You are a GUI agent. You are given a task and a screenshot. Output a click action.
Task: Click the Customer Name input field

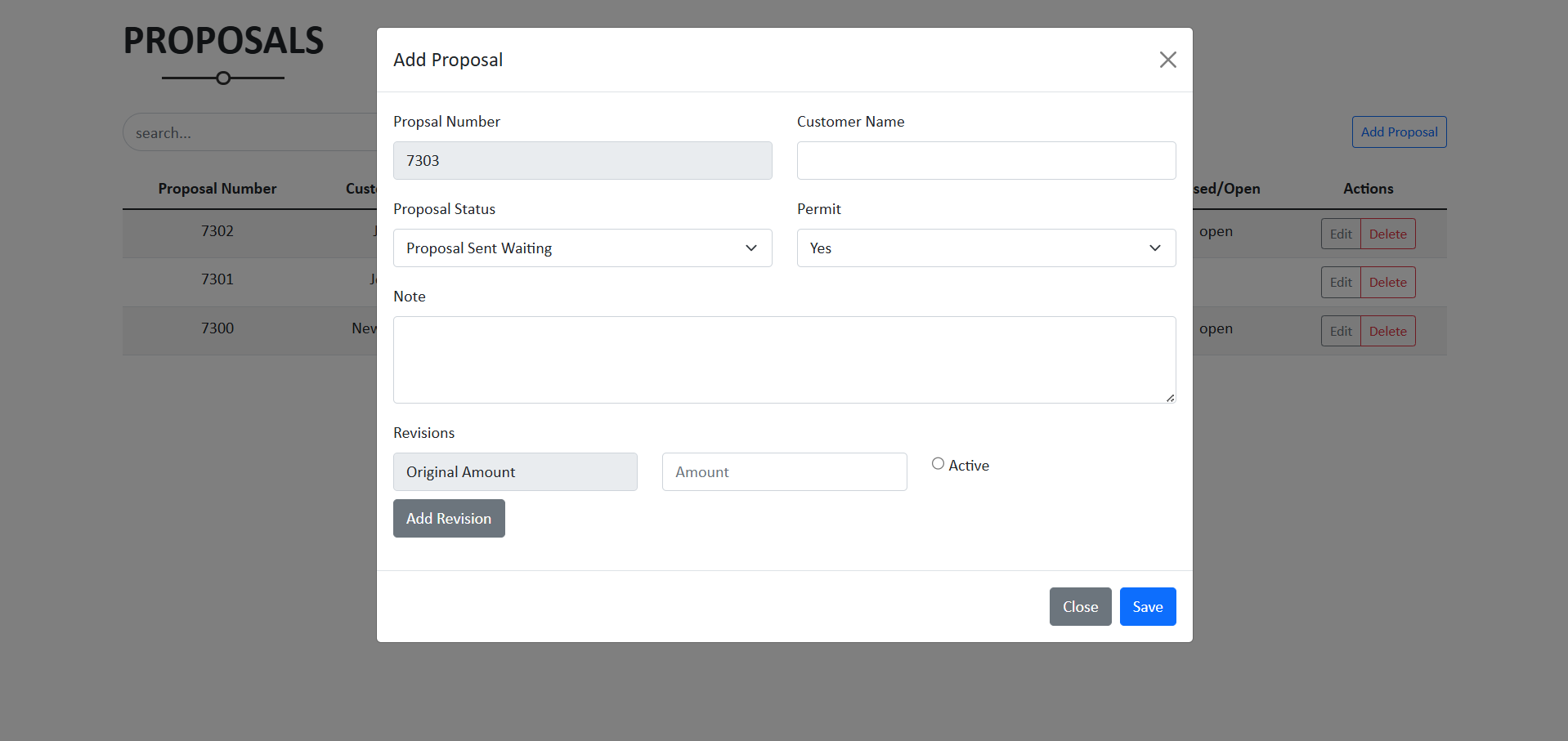(x=986, y=161)
